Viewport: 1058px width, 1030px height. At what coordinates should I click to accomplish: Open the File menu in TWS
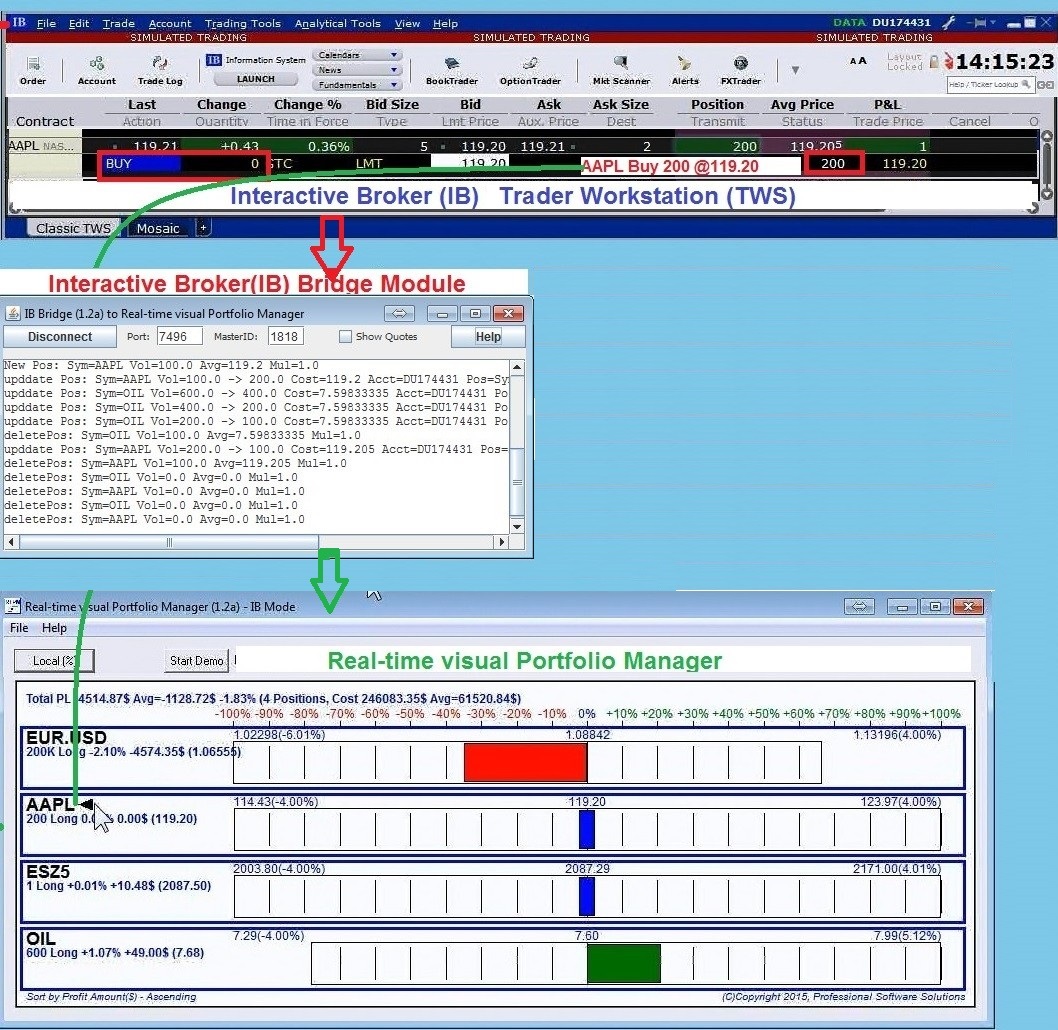click(x=46, y=23)
